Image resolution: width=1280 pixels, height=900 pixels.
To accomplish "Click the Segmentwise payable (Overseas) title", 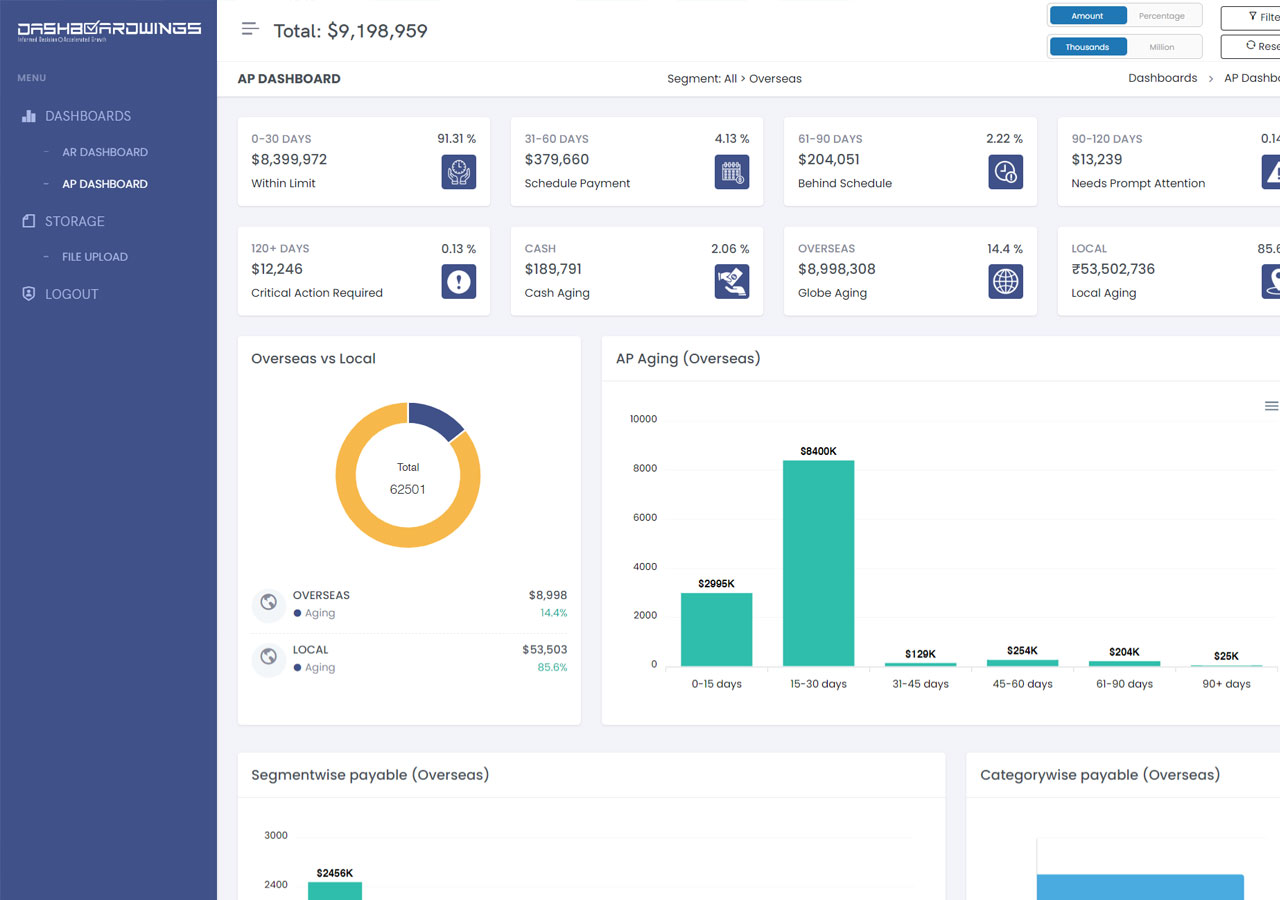I will (x=370, y=775).
